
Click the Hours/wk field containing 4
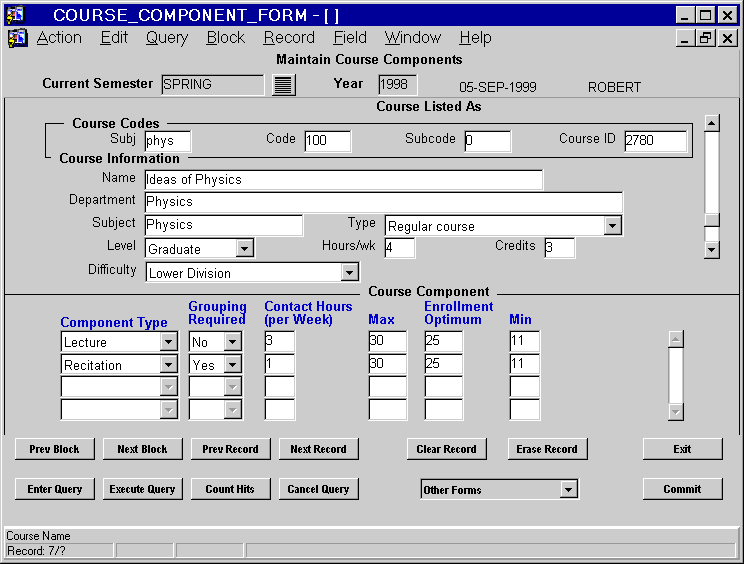point(400,248)
